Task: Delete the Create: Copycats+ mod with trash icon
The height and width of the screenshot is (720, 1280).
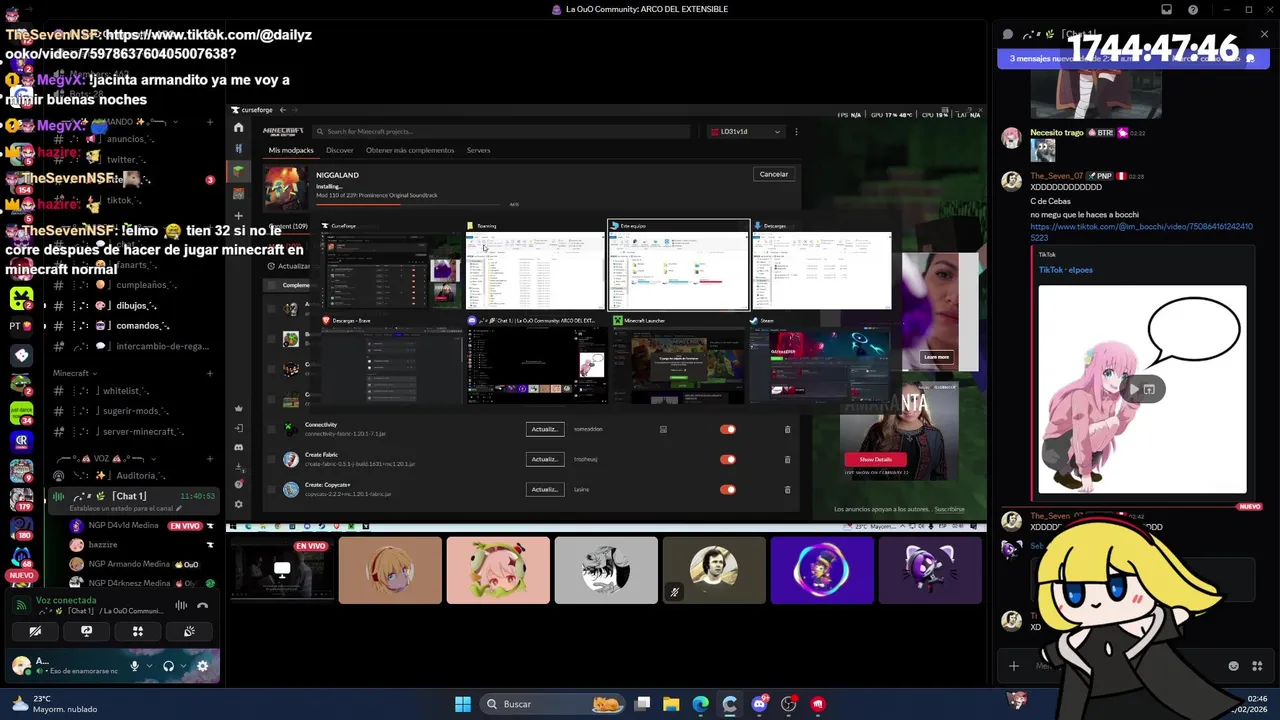Action: pos(787,489)
